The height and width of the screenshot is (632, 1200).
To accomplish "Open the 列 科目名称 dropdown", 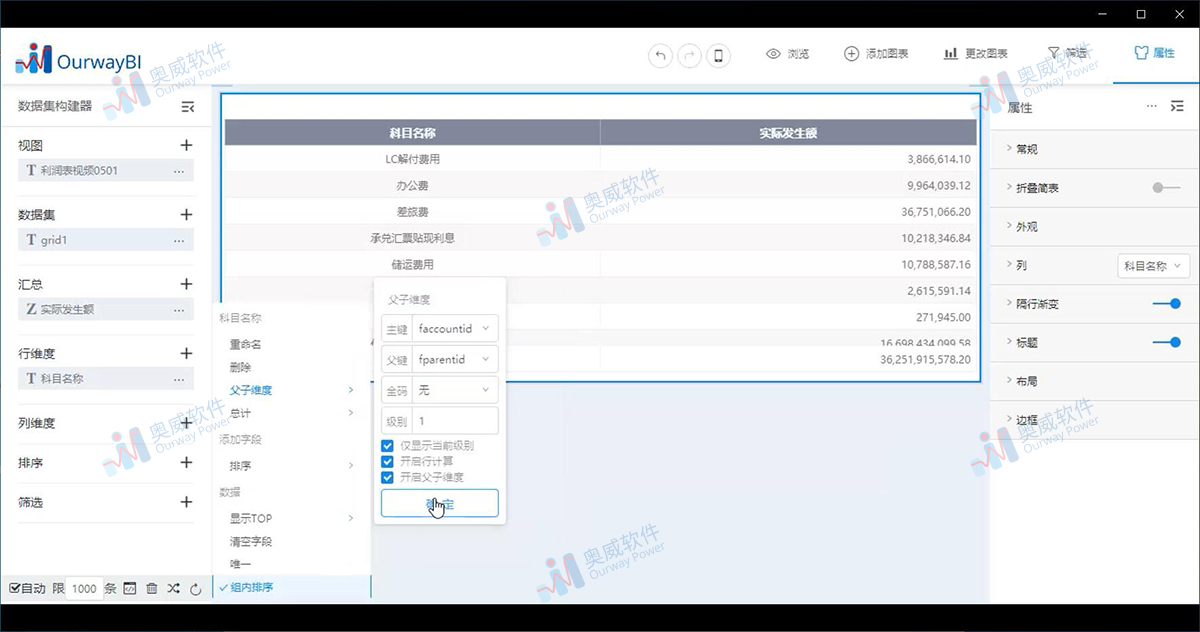I will (x=1153, y=265).
